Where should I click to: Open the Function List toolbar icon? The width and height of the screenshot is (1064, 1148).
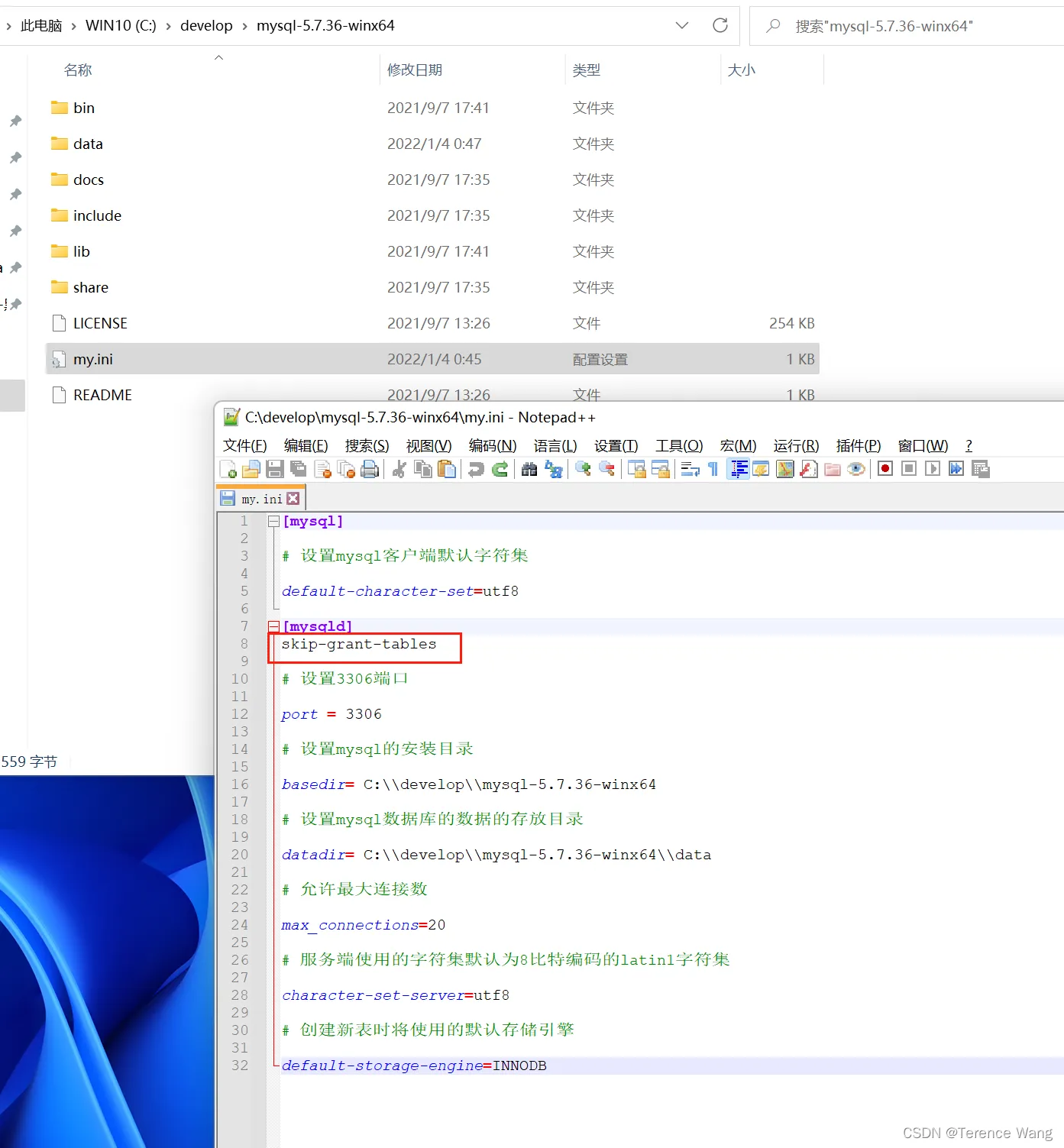pos(809,469)
